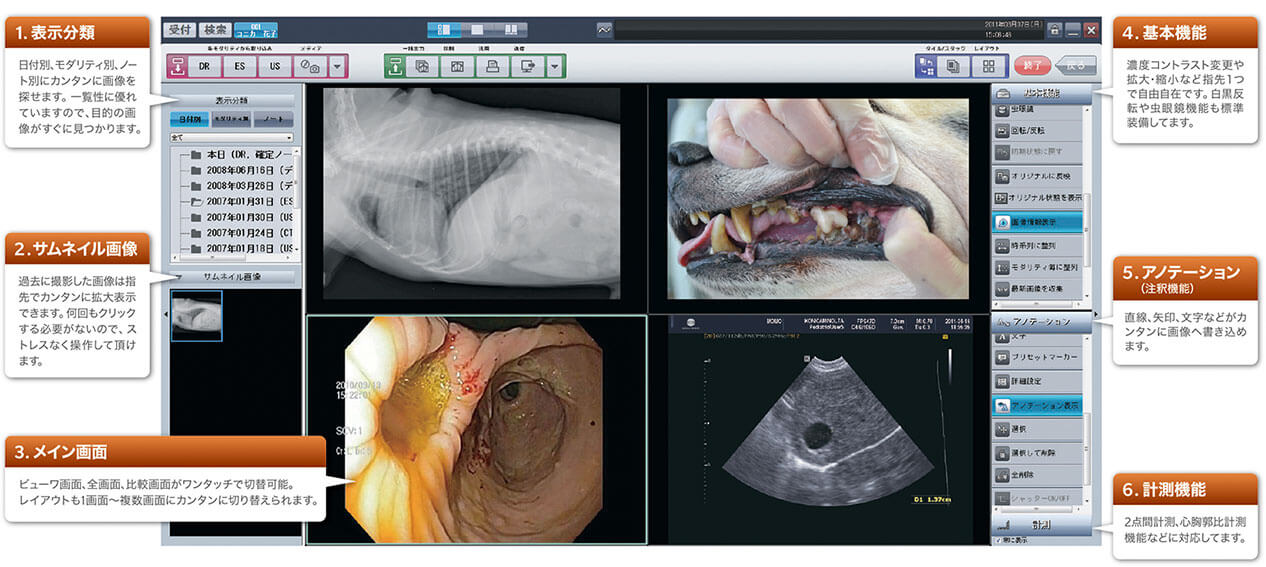Screen dimensions: 1266x567
Task: Select the media camera import icon
Action: (309, 67)
